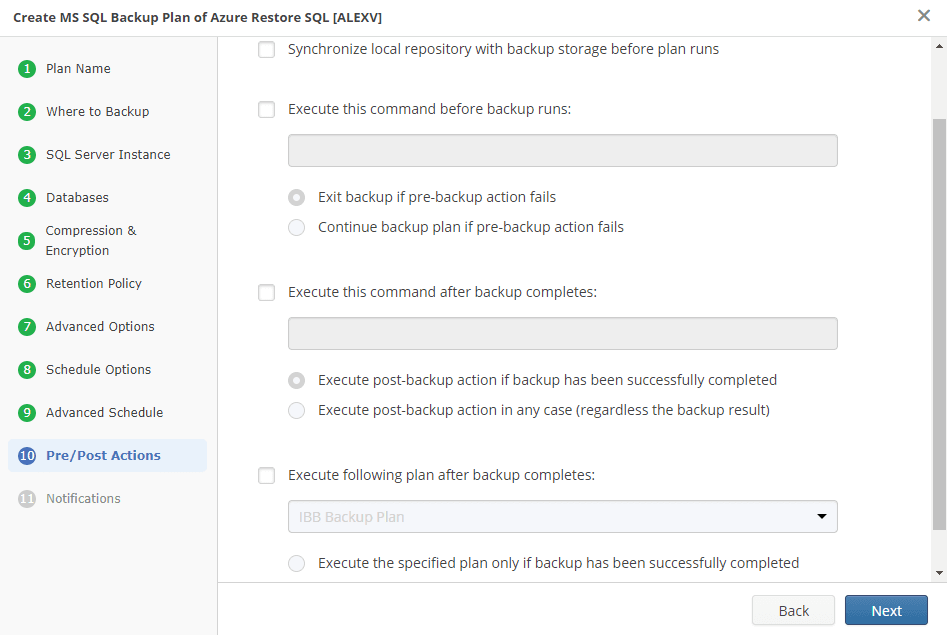The image size is (947, 635).
Task: Go to the Advanced Schedule step
Action: (x=103, y=412)
